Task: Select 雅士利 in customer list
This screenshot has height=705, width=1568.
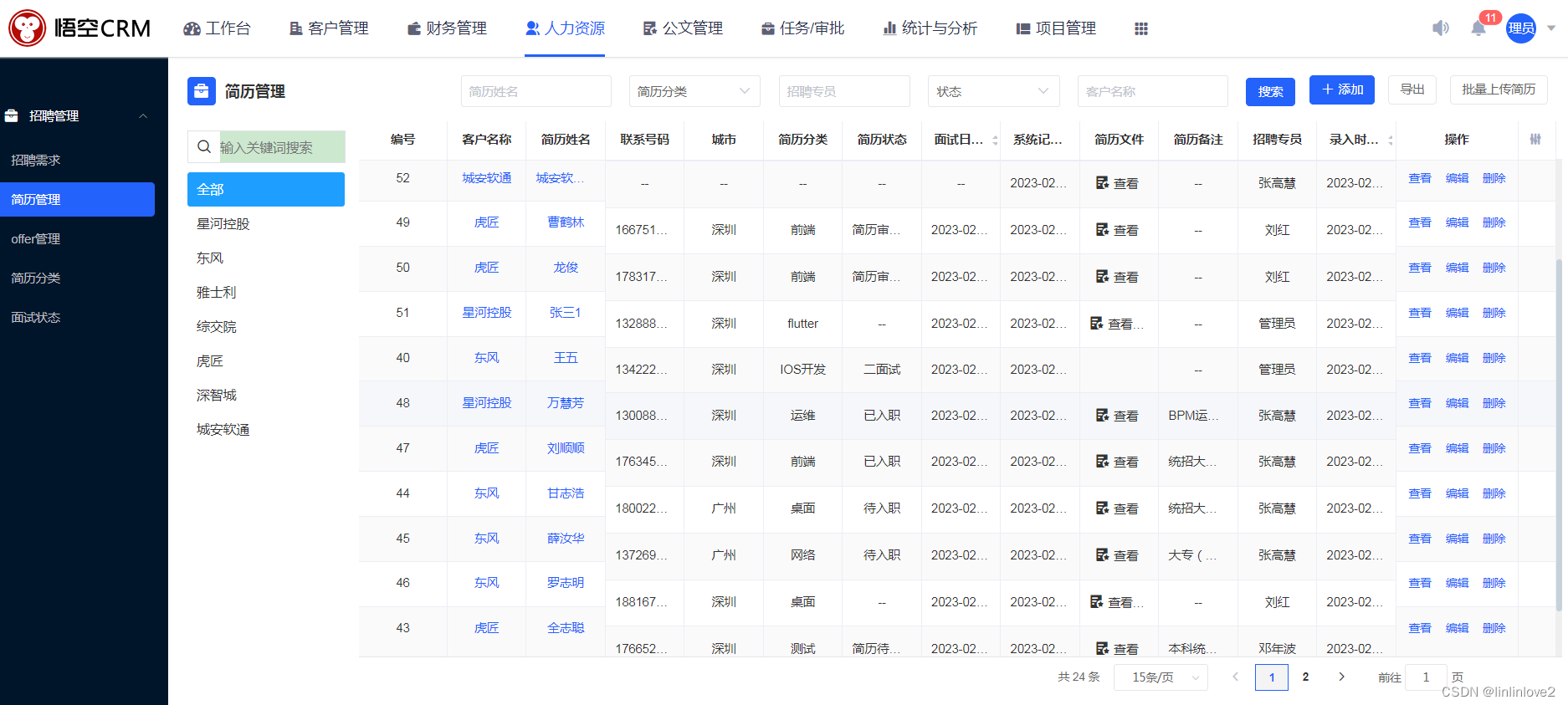Action: pyautogui.click(x=266, y=293)
